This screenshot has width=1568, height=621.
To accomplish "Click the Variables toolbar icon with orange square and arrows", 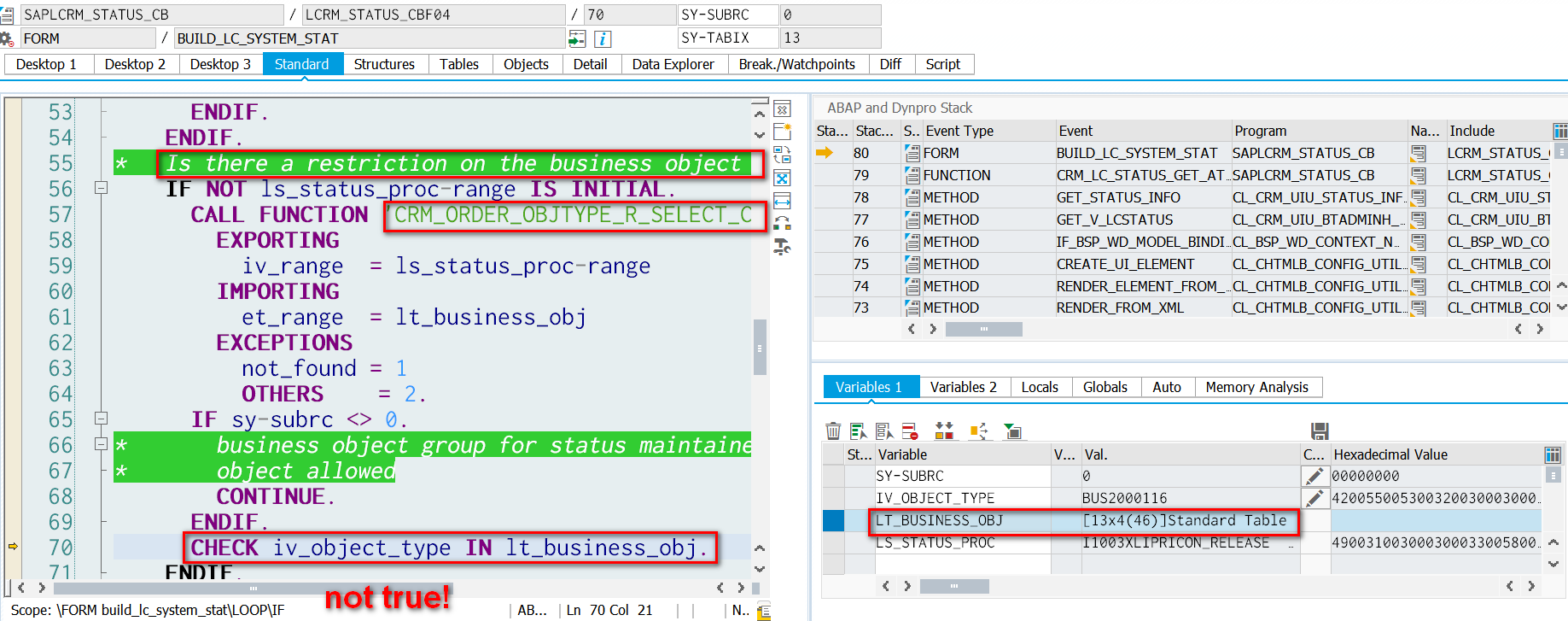I will (978, 431).
